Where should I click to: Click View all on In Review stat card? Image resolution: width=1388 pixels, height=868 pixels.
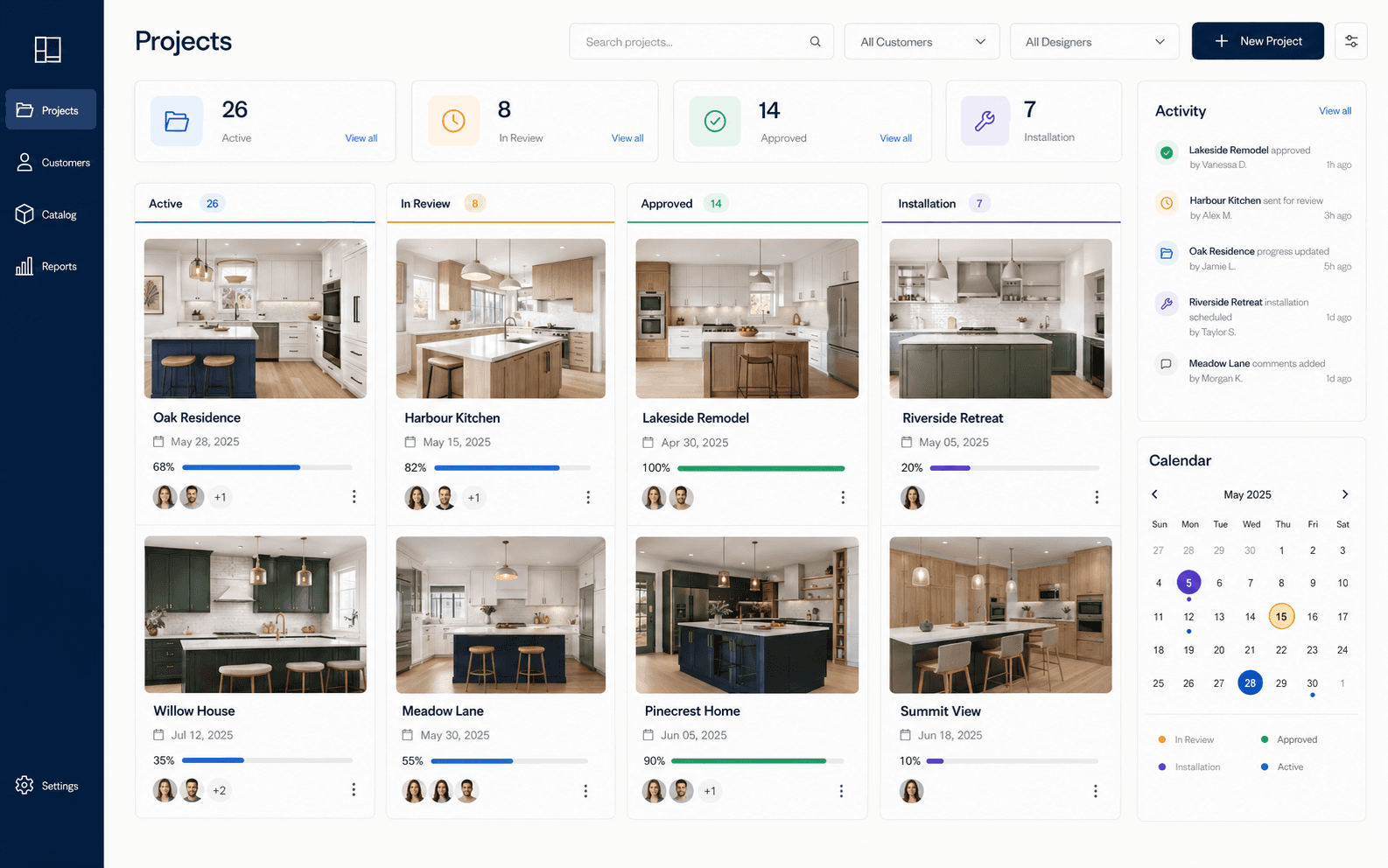[627, 138]
